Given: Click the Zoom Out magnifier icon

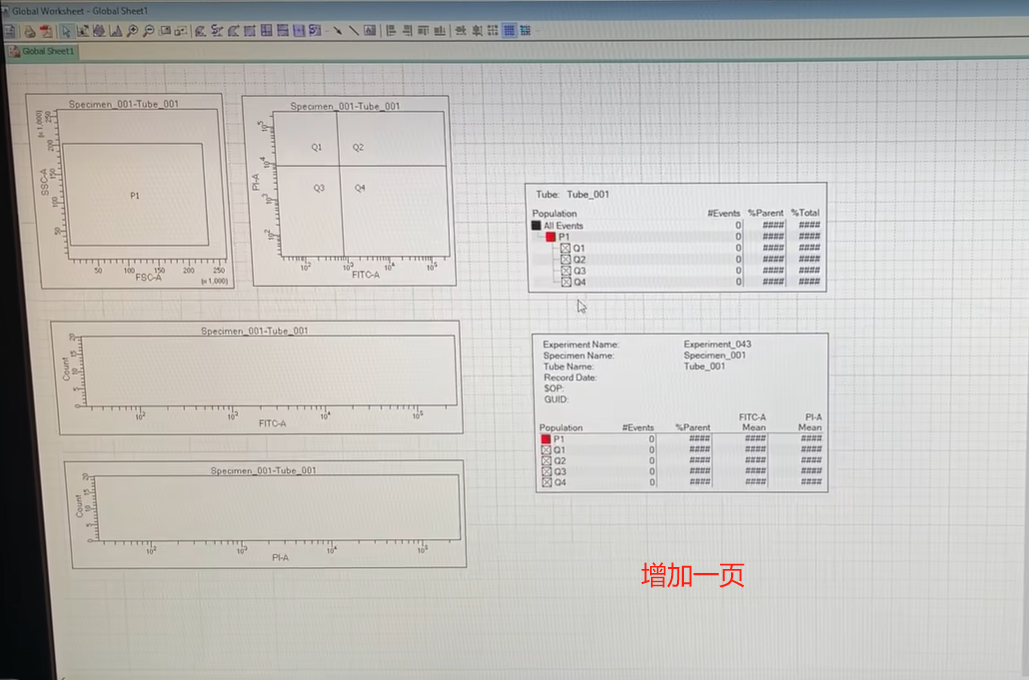Looking at the screenshot, I should [148, 31].
